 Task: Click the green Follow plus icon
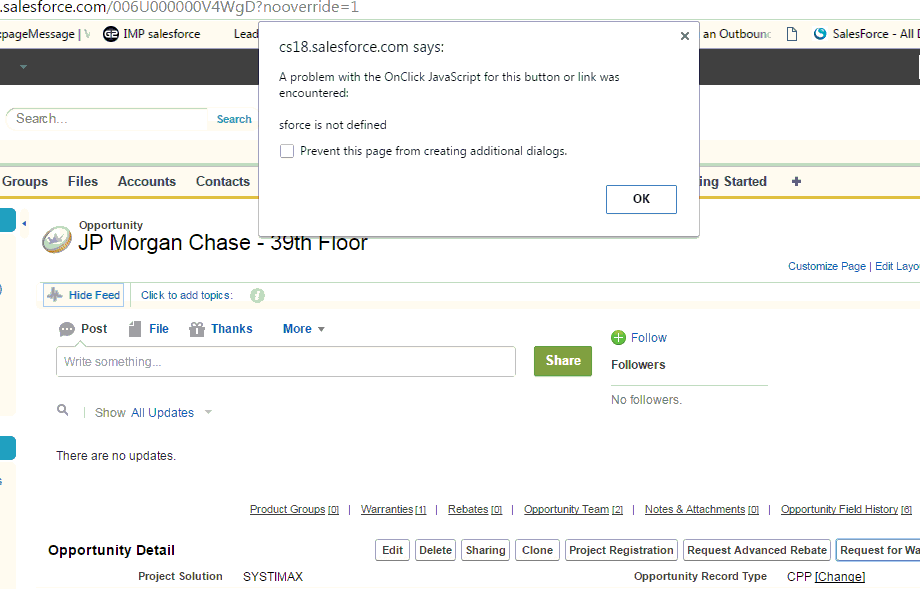(x=618, y=338)
